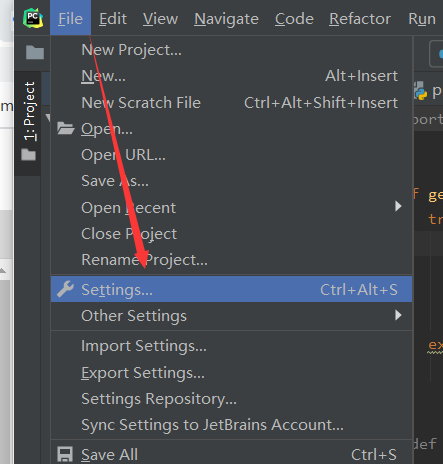Click the floppy disk Save All icon
This screenshot has height=464, width=443.
(65, 454)
